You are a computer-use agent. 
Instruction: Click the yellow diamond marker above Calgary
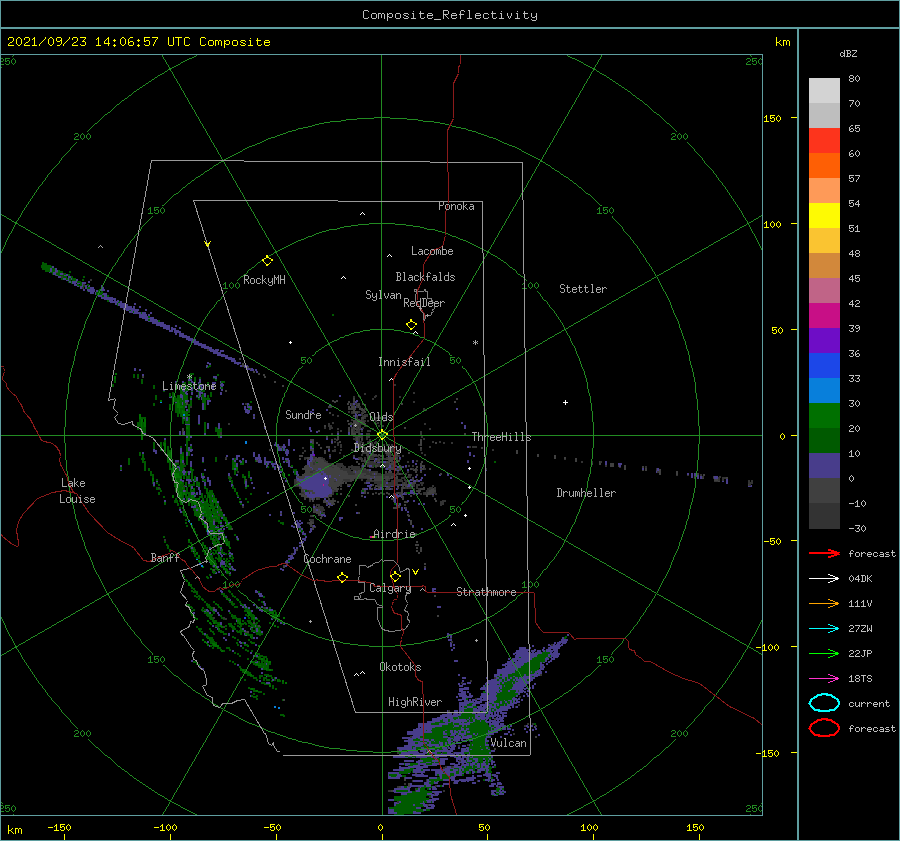[395, 576]
